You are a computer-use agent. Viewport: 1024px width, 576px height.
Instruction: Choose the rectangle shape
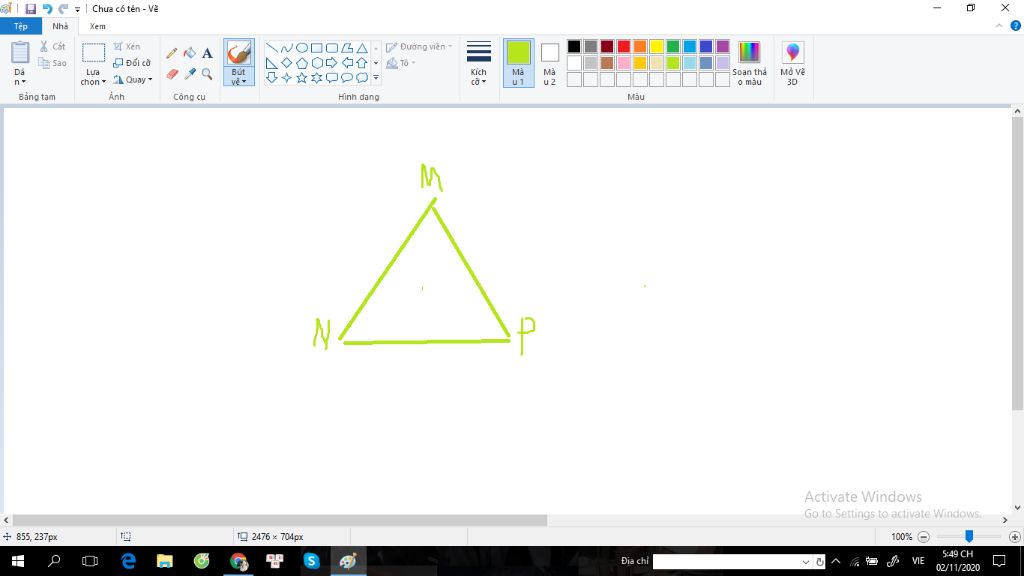(317, 48)
